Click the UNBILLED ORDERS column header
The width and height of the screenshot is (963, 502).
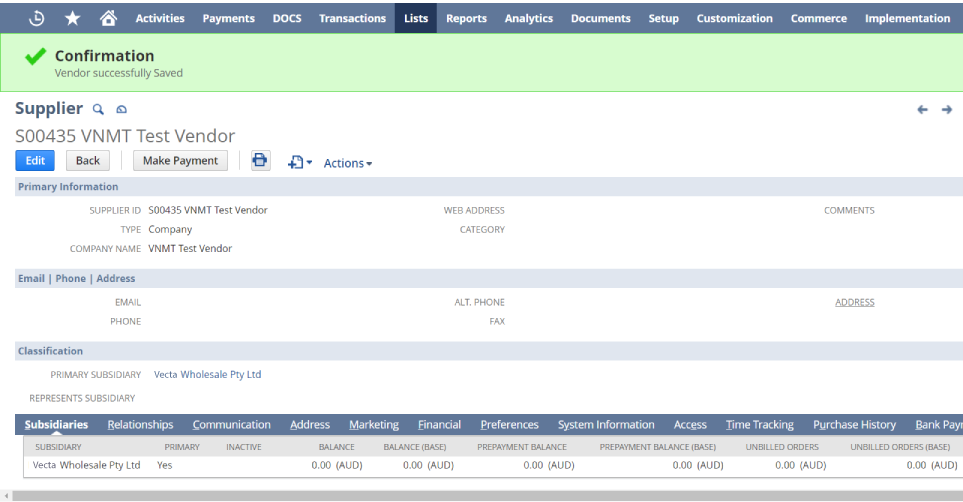point(782,447)
